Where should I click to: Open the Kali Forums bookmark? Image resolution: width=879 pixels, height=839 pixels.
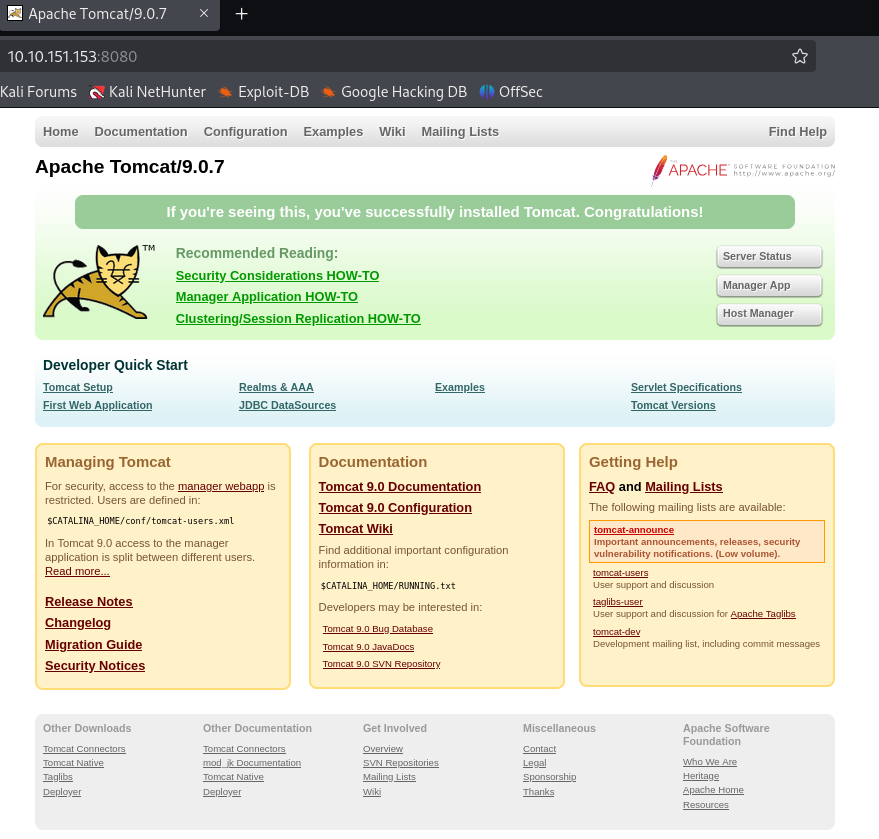38,92
